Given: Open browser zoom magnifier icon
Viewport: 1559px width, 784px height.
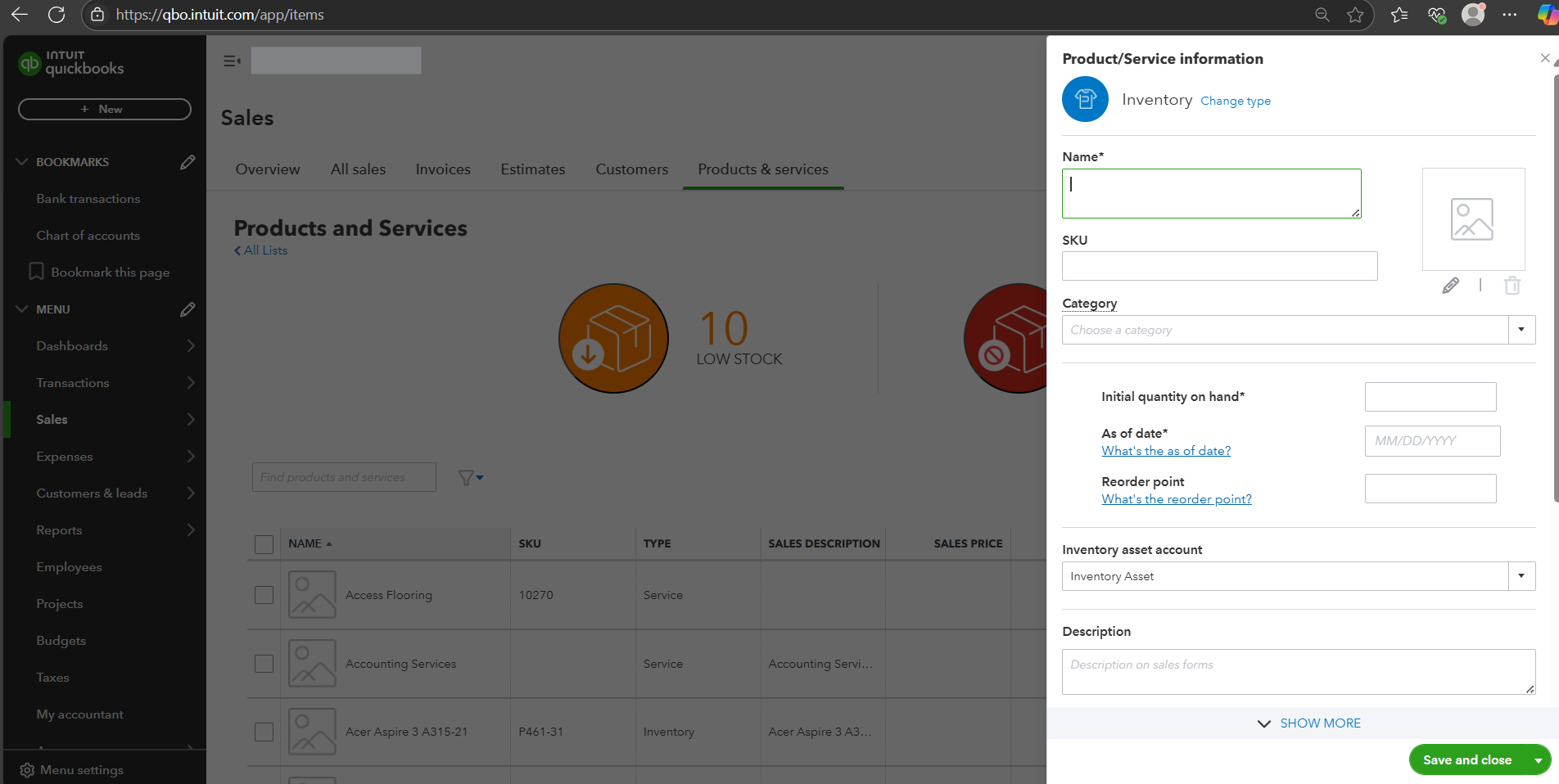Looking at the screenshot, I should pyautogui.click(x=1322, y=15).
